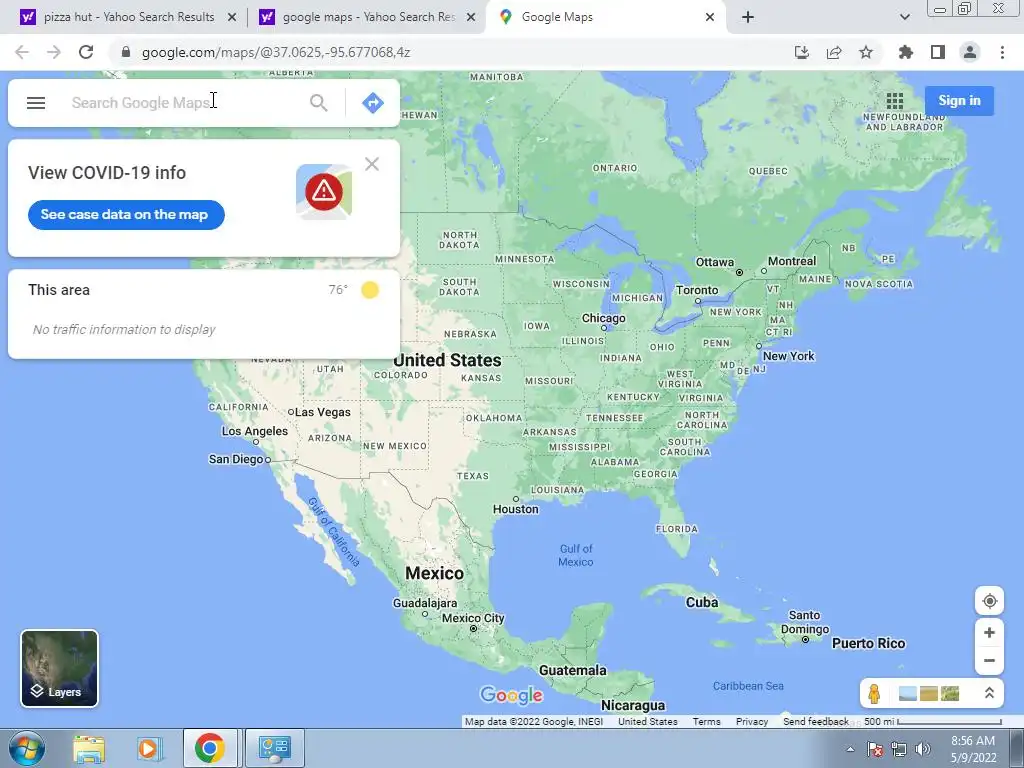Open File Explorer from taskbar
This screenshot has height=768, width=1024.
(x=89, y=749)
